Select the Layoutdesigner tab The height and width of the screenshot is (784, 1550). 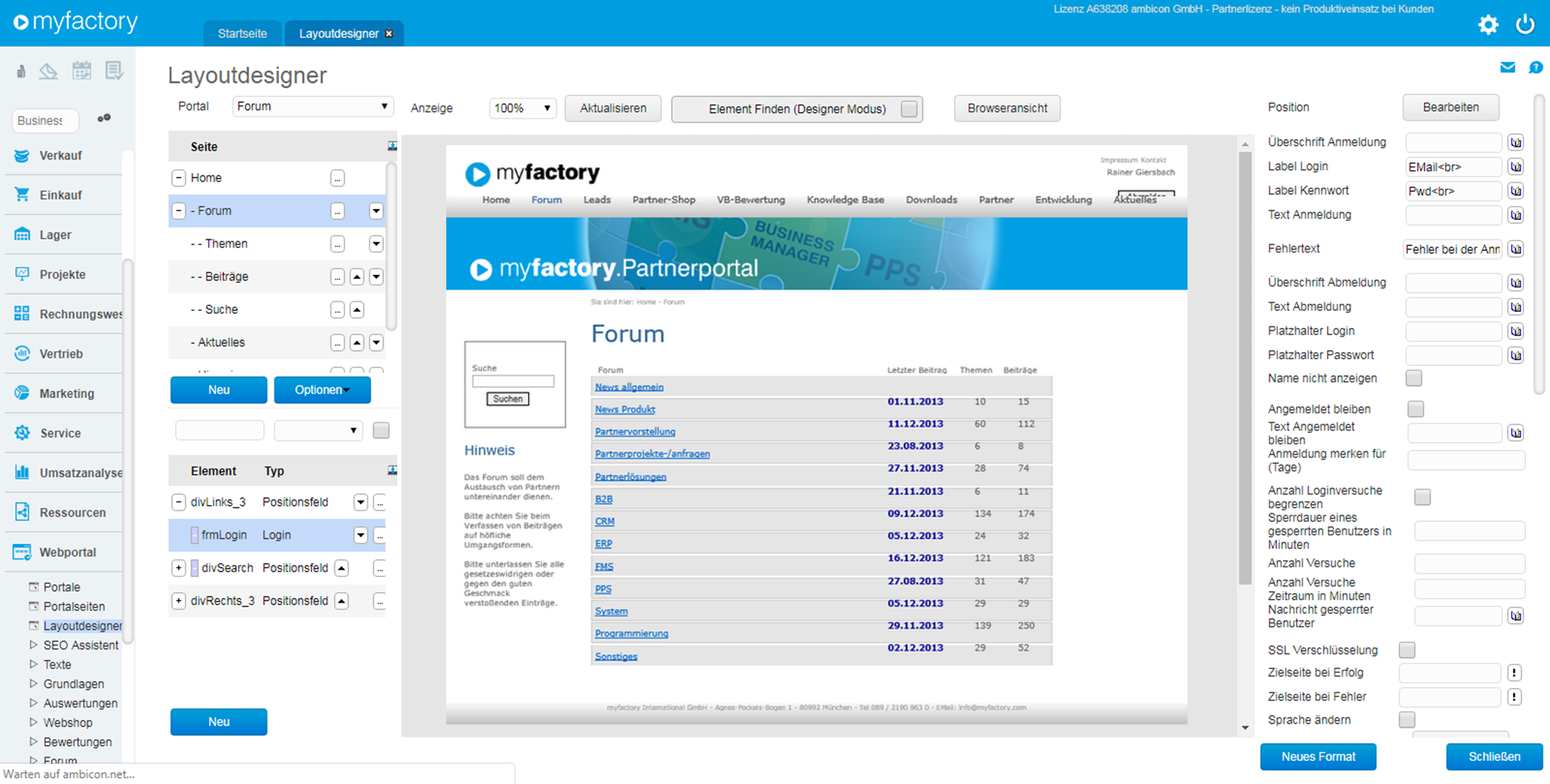pos(339,33)
